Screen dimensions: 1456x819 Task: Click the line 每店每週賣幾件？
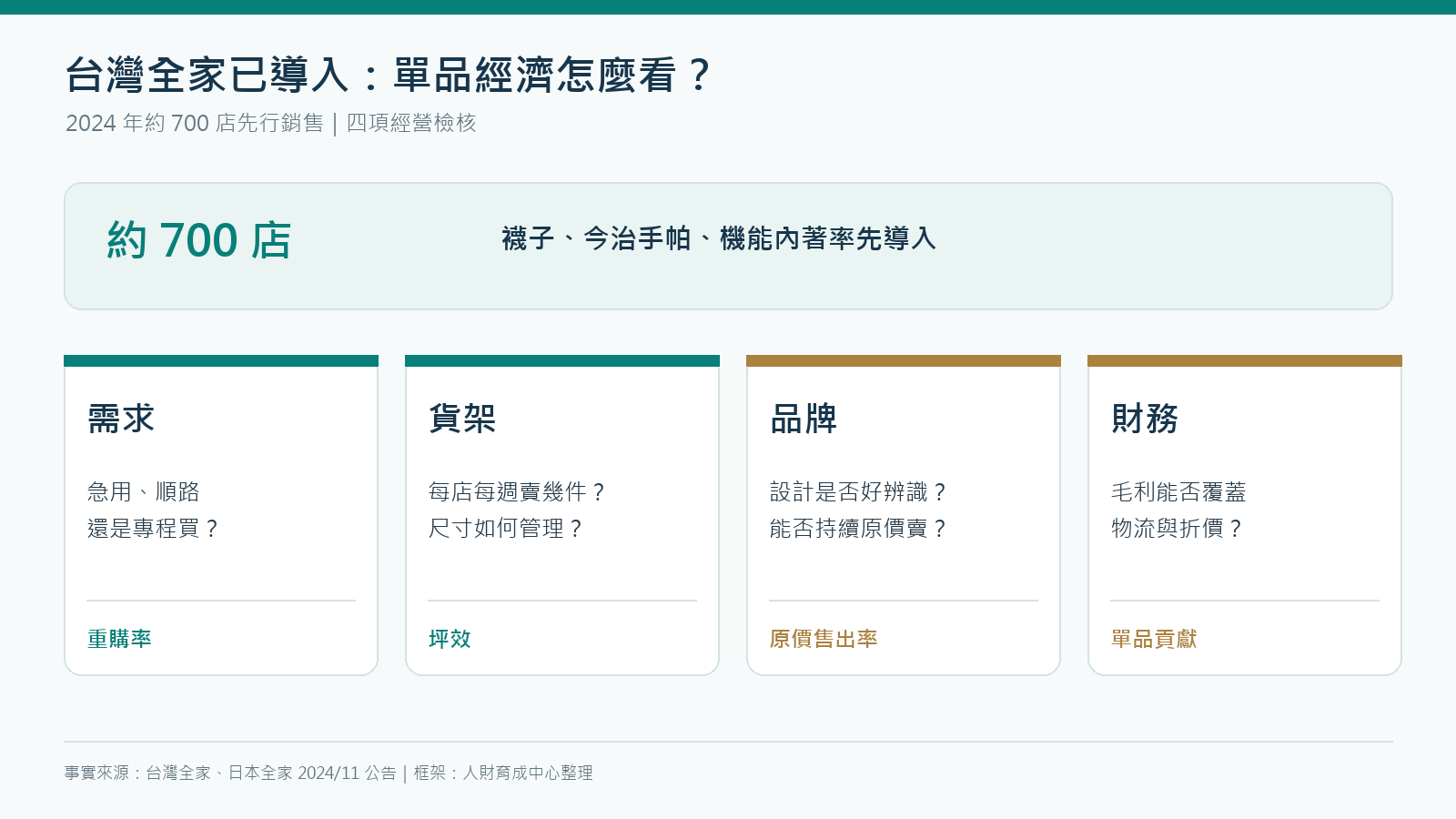pos(518,492)
